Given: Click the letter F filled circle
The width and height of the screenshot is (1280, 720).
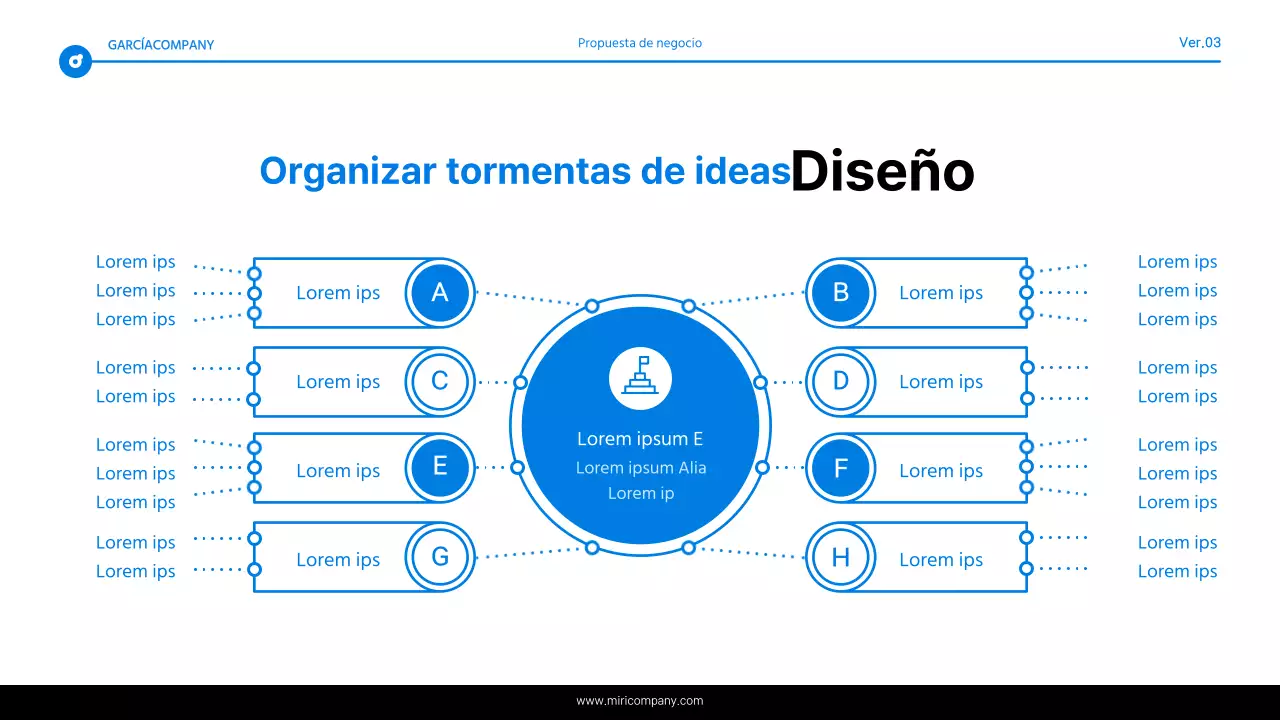Looking at the screenshot, I should 841,468.
